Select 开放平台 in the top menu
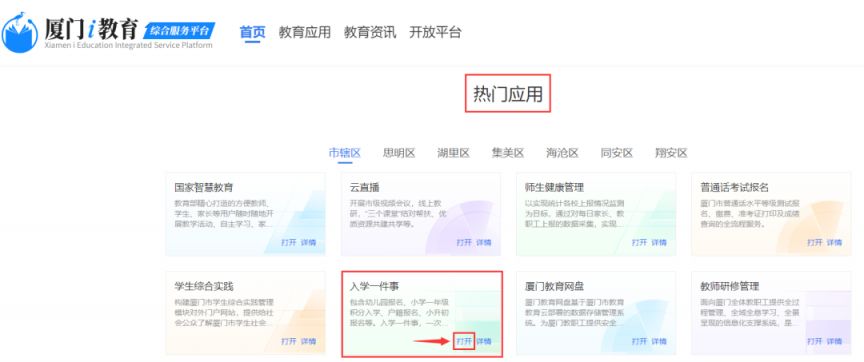The height and width of the screenshot is (362, 864). [x=435, y=32]
